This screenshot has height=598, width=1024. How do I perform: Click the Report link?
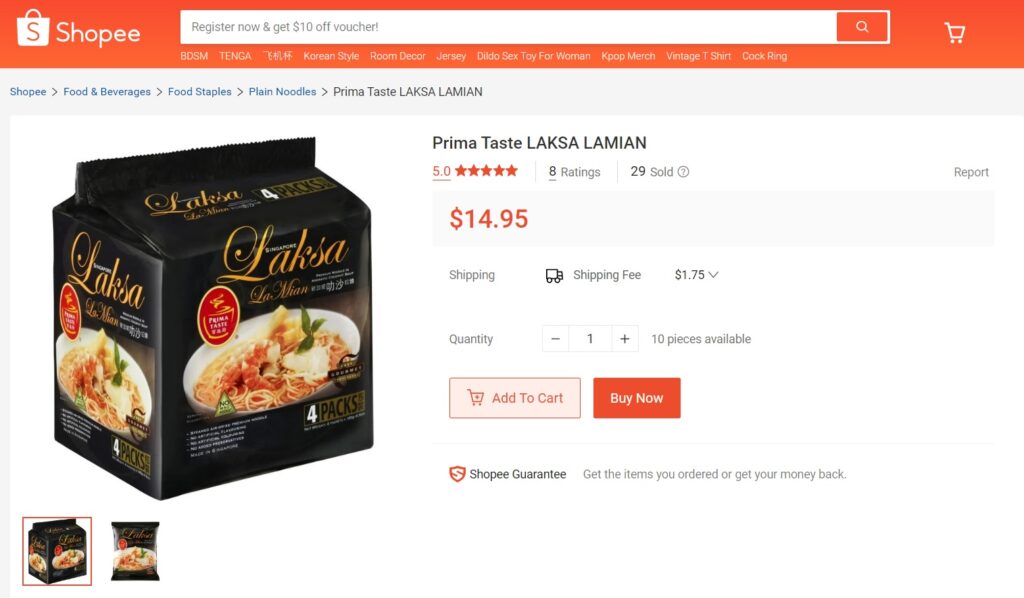[x=970, y=172]
